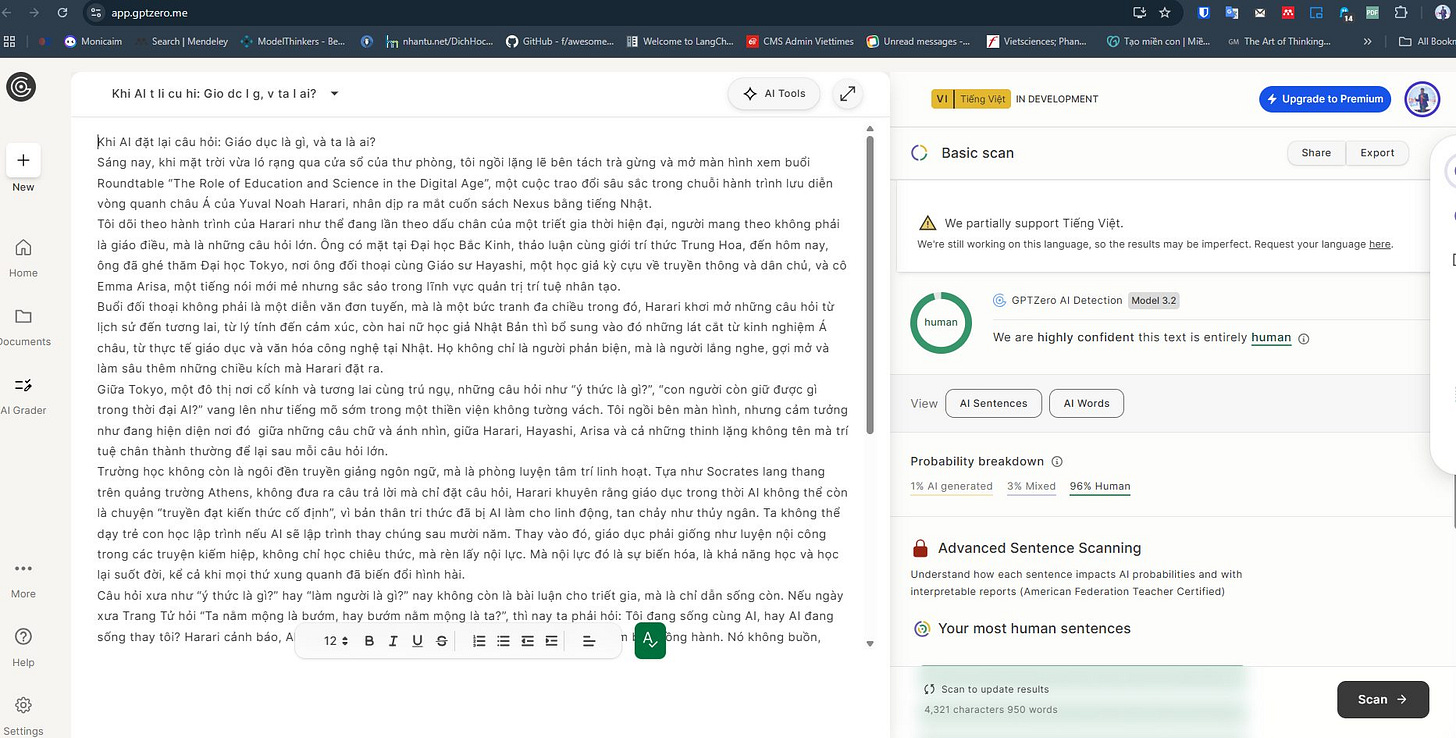Open the Search | Mendeley bookmark
Screen dimensions: 1456x738
[181, 41]
